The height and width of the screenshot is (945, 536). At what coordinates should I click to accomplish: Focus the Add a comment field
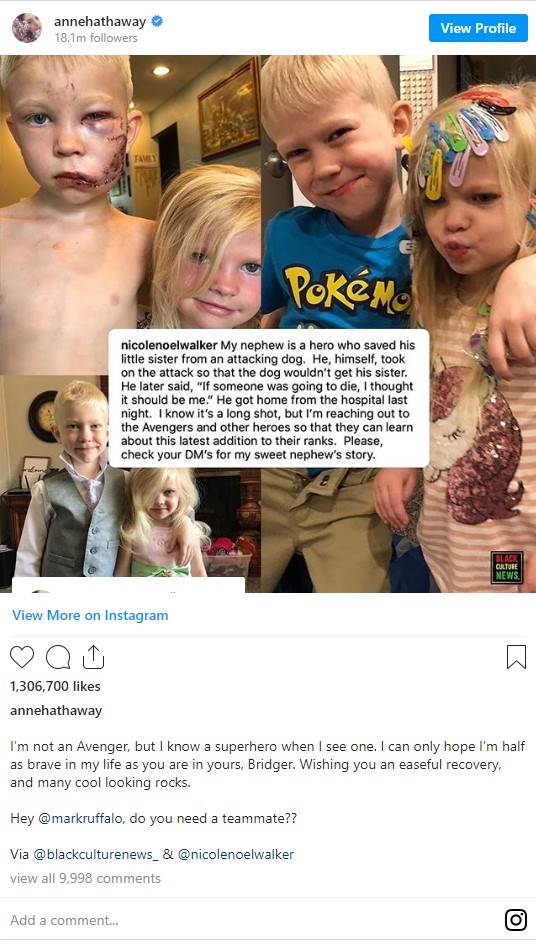point(253,920)
